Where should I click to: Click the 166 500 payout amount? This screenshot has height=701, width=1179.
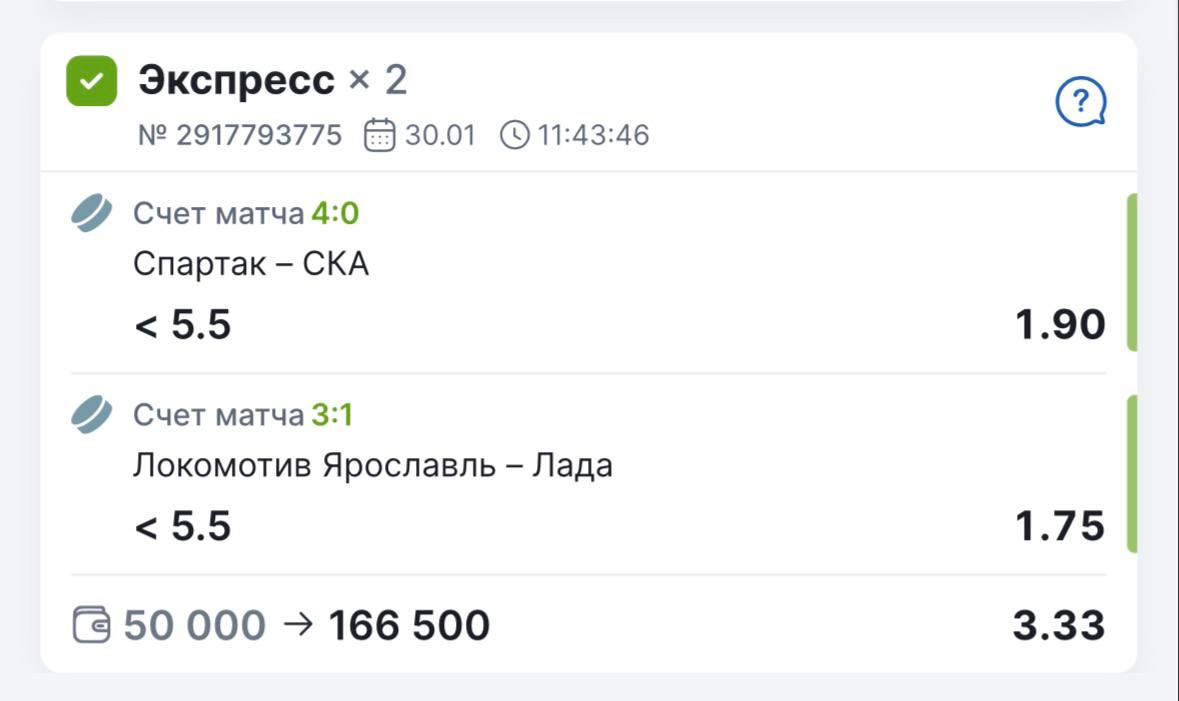(x=409, y=626)
